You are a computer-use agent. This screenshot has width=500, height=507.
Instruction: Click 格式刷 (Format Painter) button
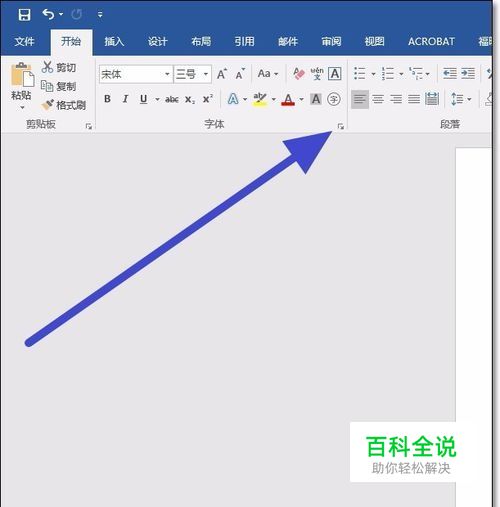tap(64, 105)
